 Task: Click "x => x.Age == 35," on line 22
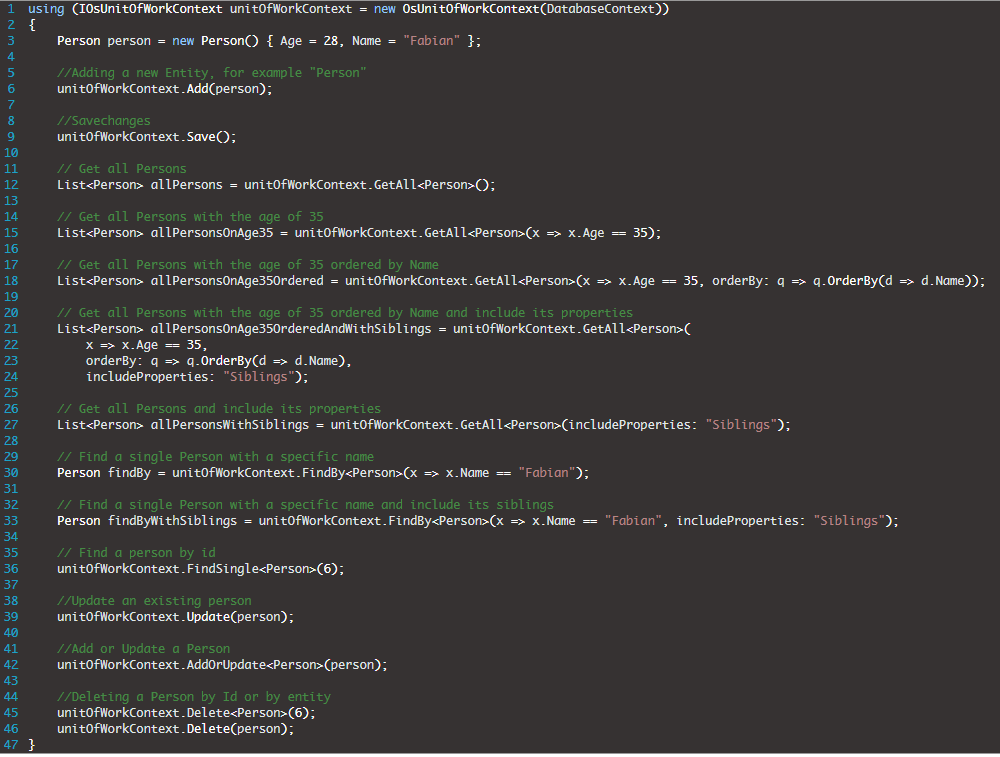(x=147, y=345)
